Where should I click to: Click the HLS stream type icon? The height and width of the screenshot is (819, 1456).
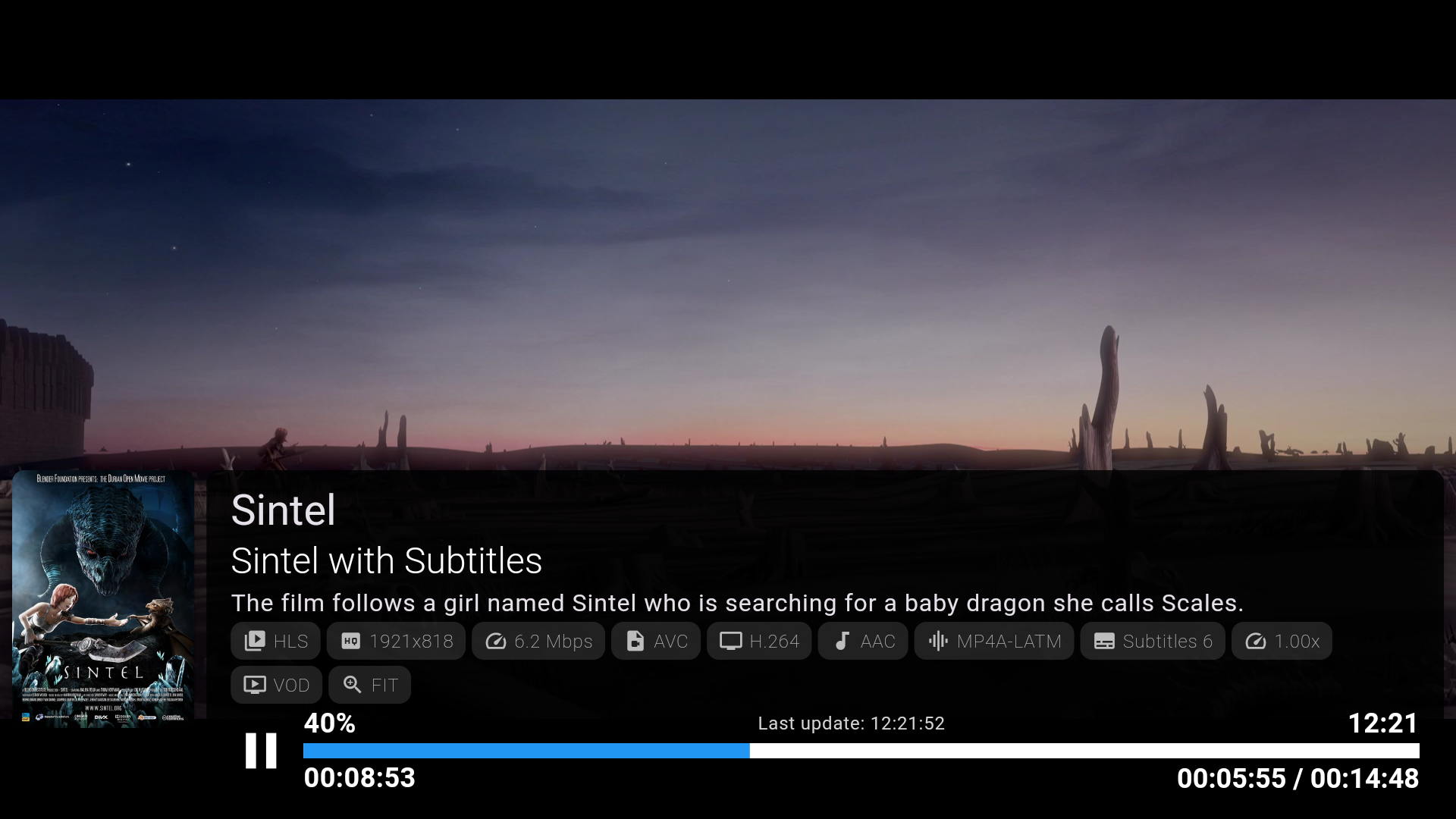pos(256,641)
